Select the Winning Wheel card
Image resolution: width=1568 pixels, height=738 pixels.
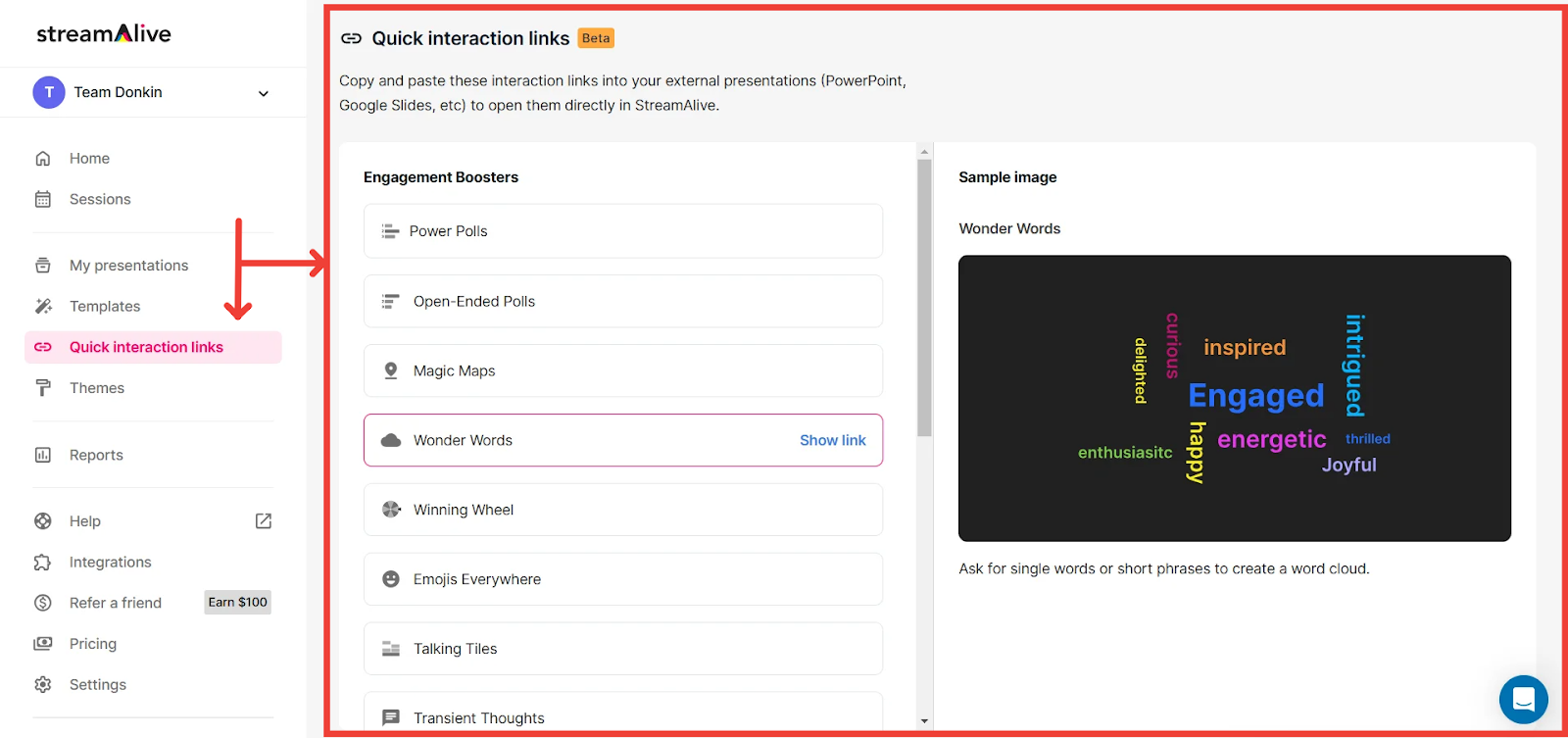(623, 510)
